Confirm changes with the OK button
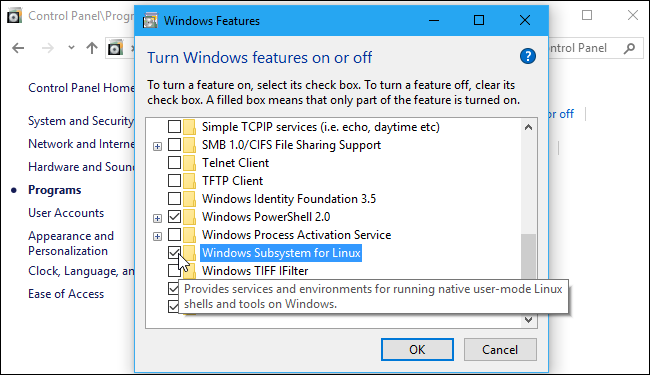 click(417, 350)
